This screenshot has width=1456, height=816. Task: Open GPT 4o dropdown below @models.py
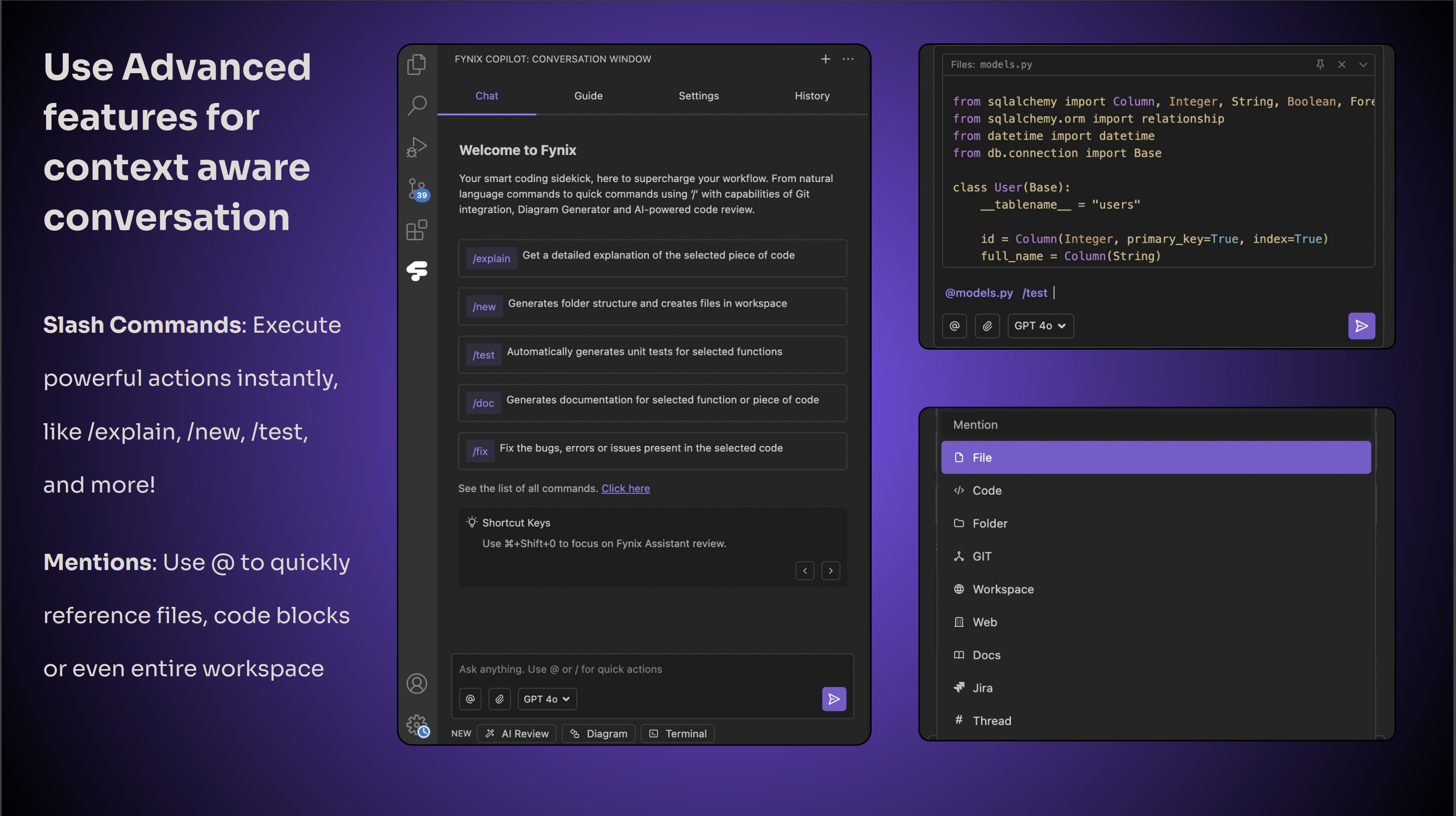pos(1040,326)
